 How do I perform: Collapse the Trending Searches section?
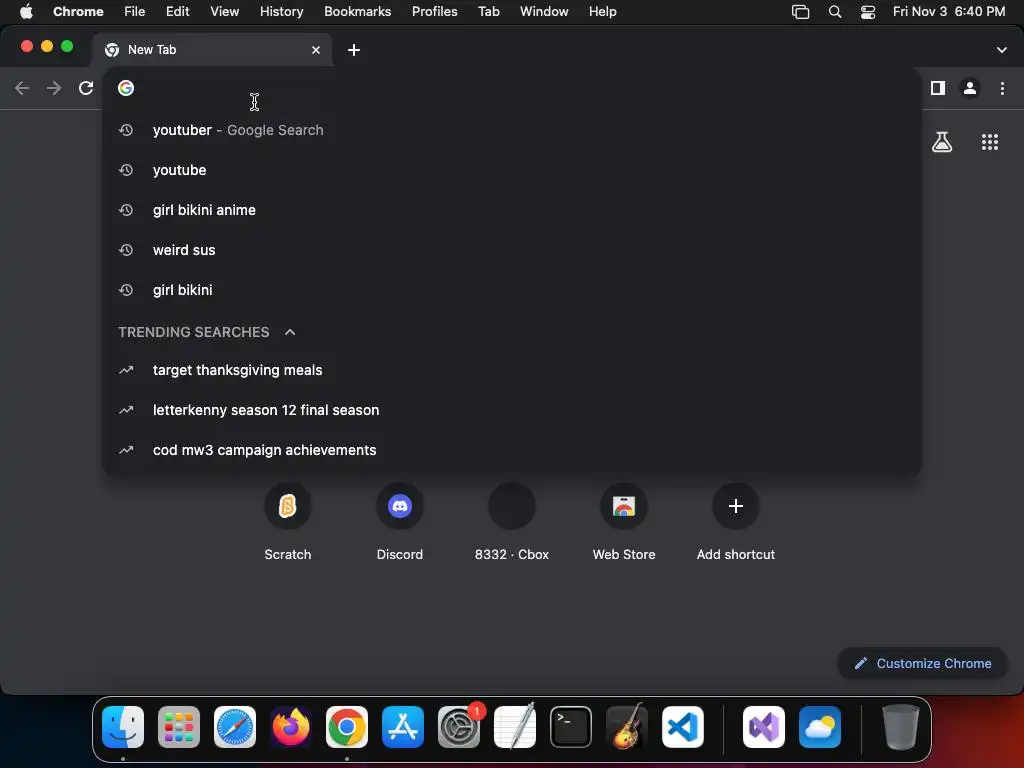[290, 332]
